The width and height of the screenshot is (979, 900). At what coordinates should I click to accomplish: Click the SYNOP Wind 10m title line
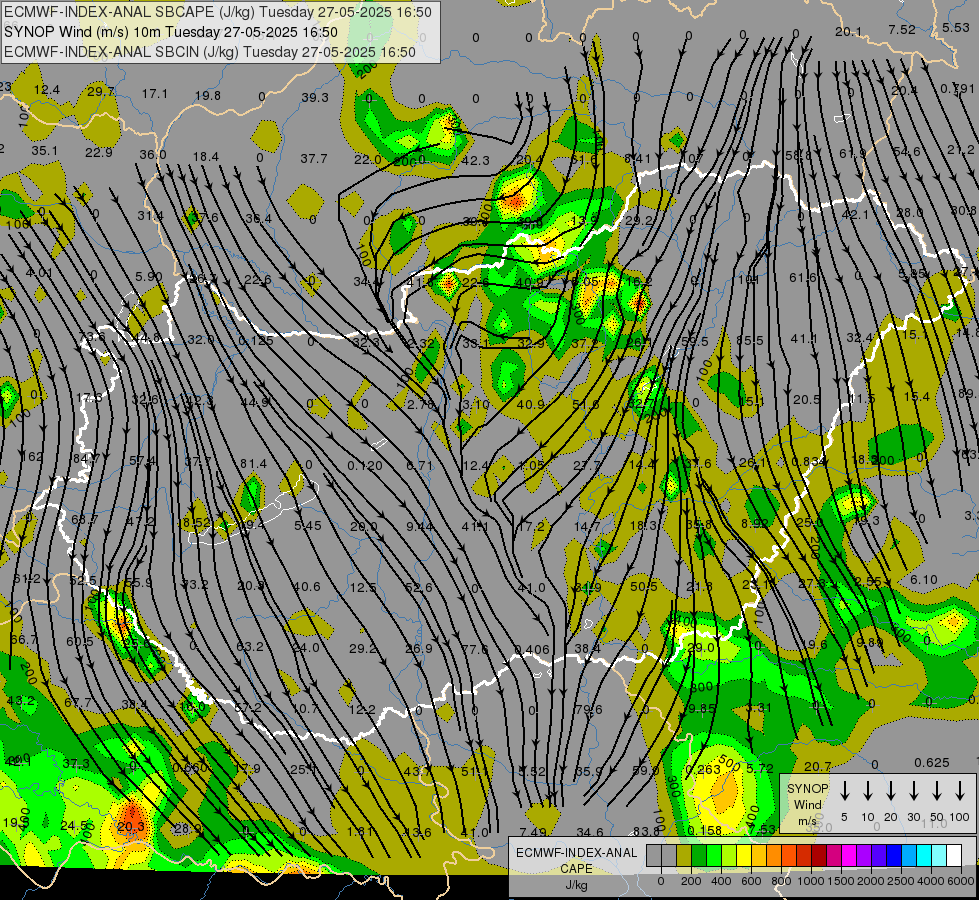[x=170, y=32]
